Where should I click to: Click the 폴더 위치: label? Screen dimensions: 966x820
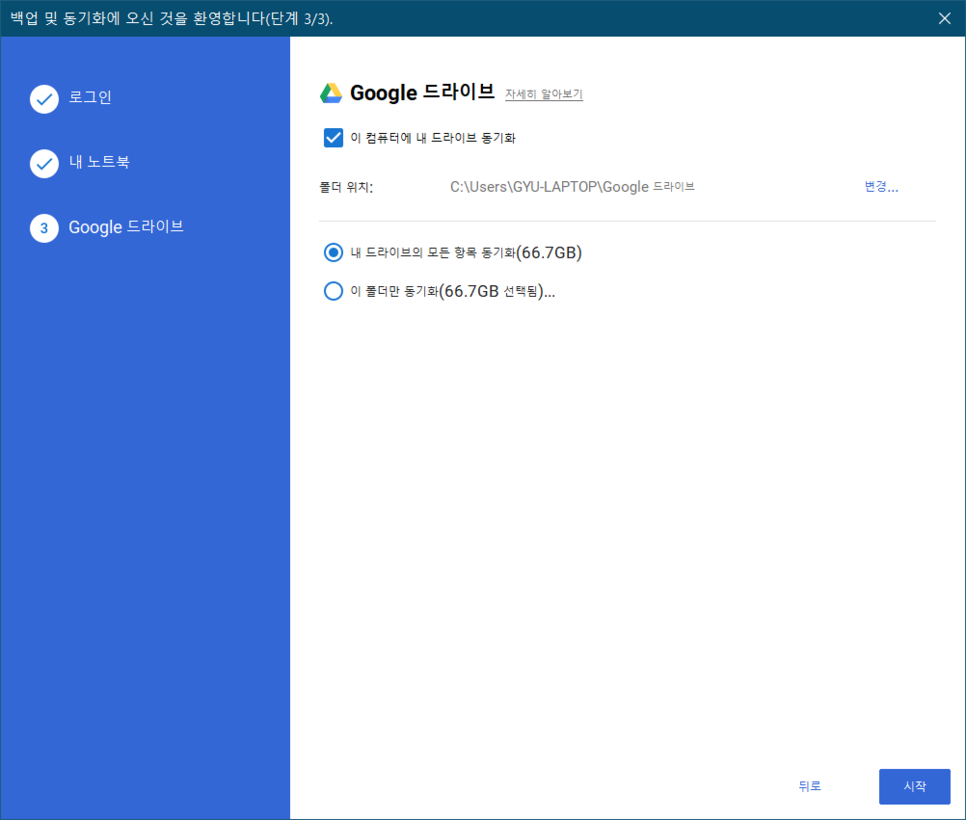[346, 187]
